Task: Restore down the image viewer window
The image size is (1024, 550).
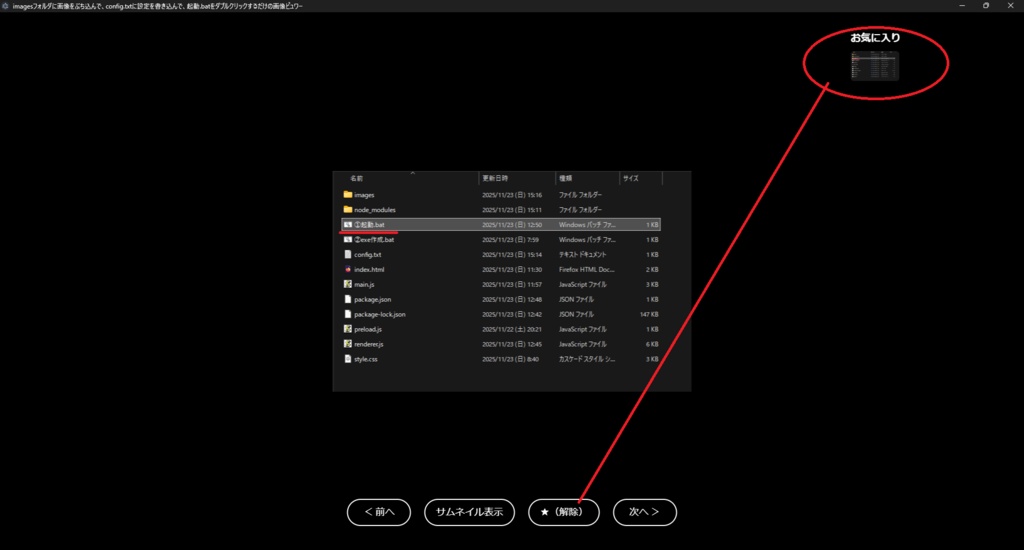Action: click(x=986, y=6)
